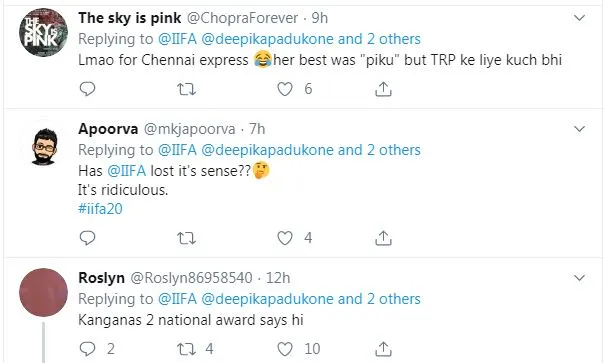Viewport: 607px width, 363px height.
Task: Share Roslyn's tweet
Action: [x=383, y=349]
